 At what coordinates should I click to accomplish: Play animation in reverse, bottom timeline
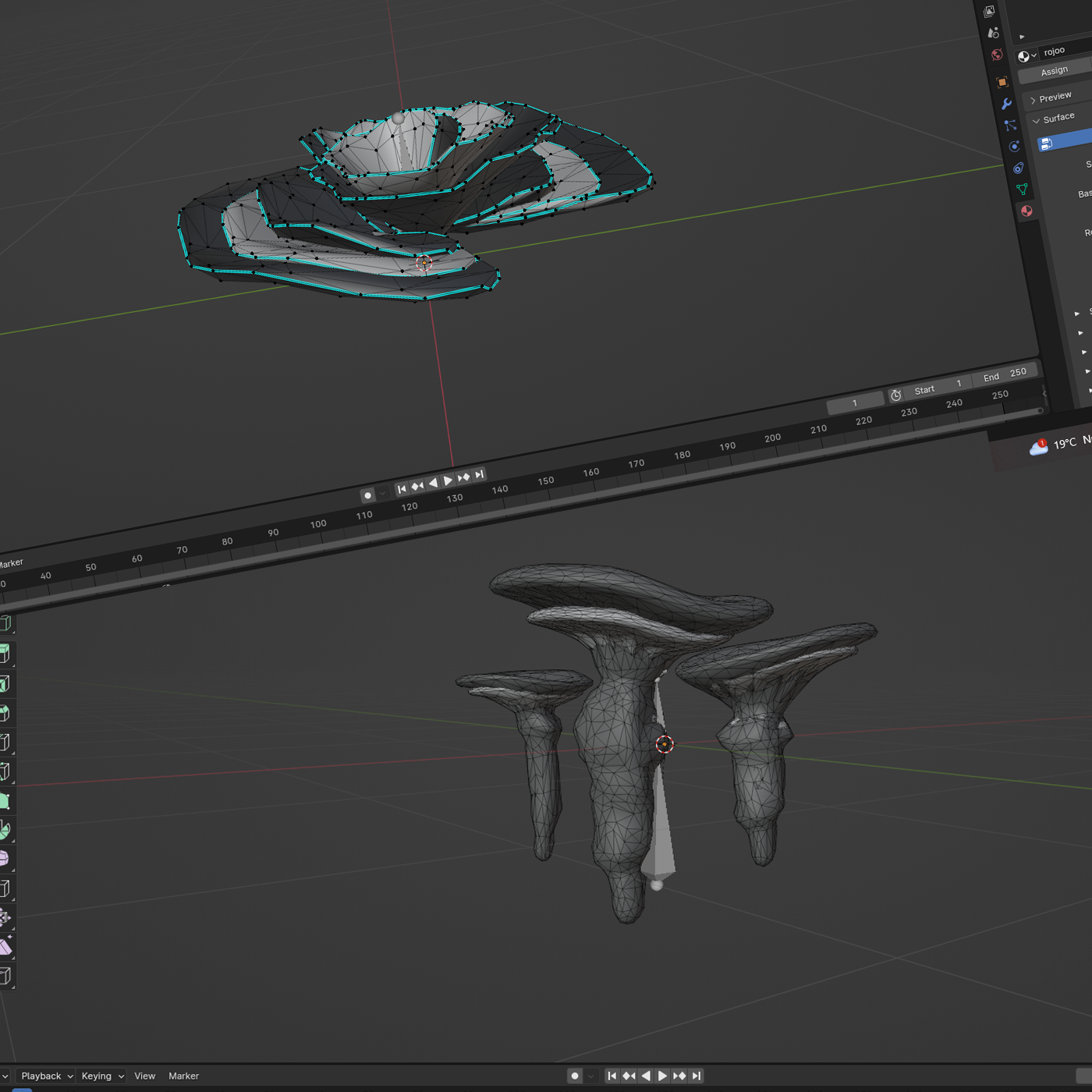coord(646,1076)
